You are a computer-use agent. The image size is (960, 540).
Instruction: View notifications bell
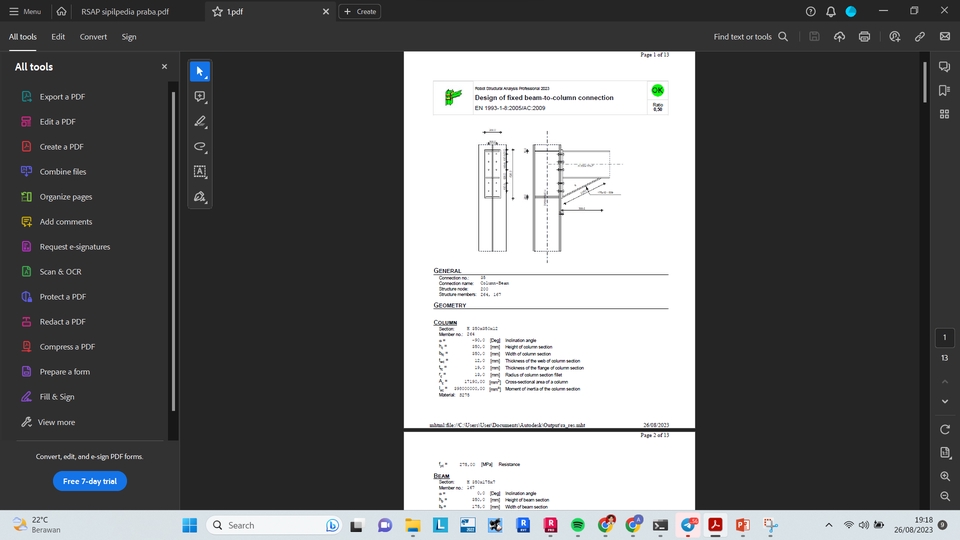tap(831, 12)
